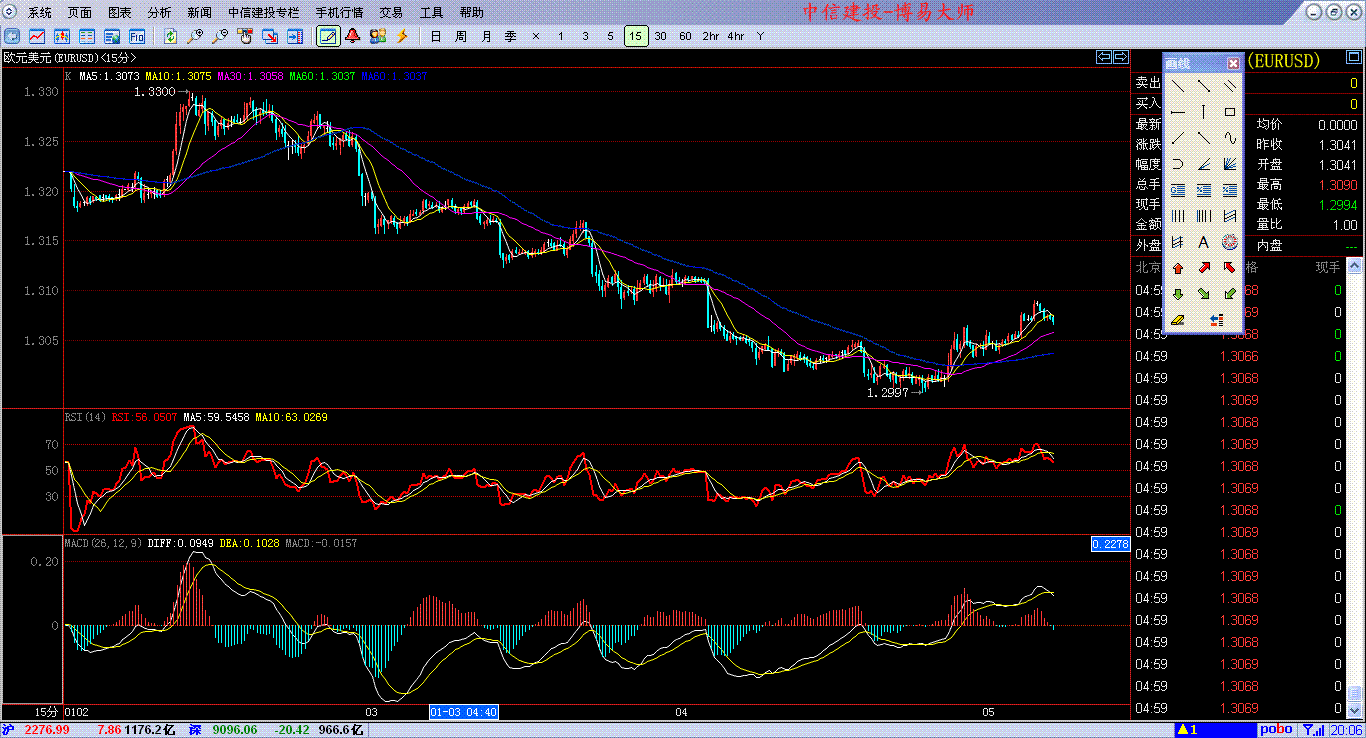Click the red alarm bell icon
The image size is (1366, 738).
click(x=353, y=36)
